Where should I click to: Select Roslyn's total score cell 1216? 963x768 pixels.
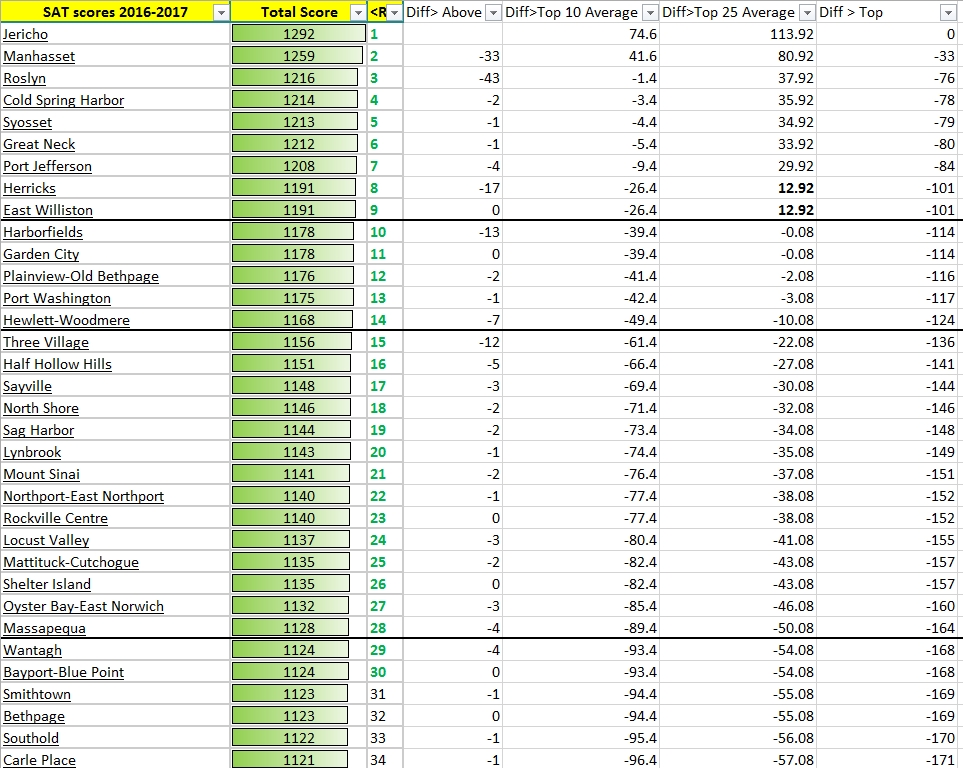pos(298,79)
